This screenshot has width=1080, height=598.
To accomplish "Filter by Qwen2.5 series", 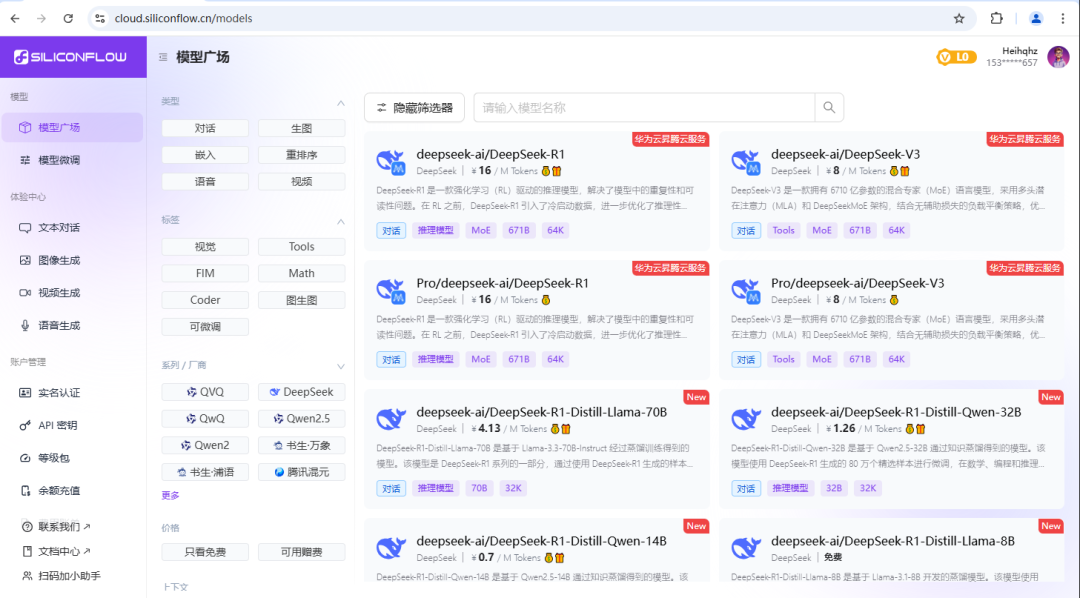I will click(302, 419).
